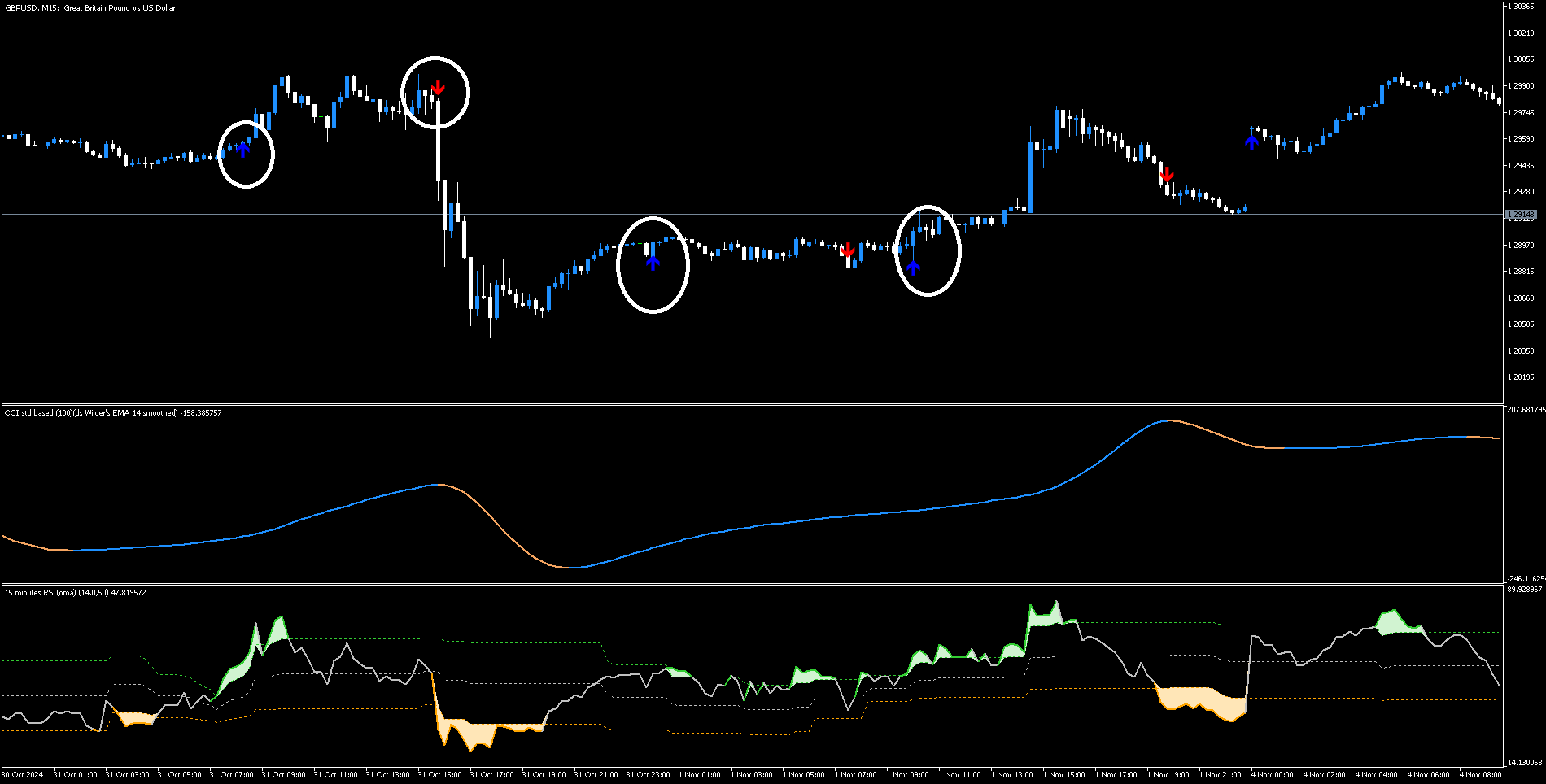Click the 1 Nov 13:00 time label

(x=1011, y=775)
